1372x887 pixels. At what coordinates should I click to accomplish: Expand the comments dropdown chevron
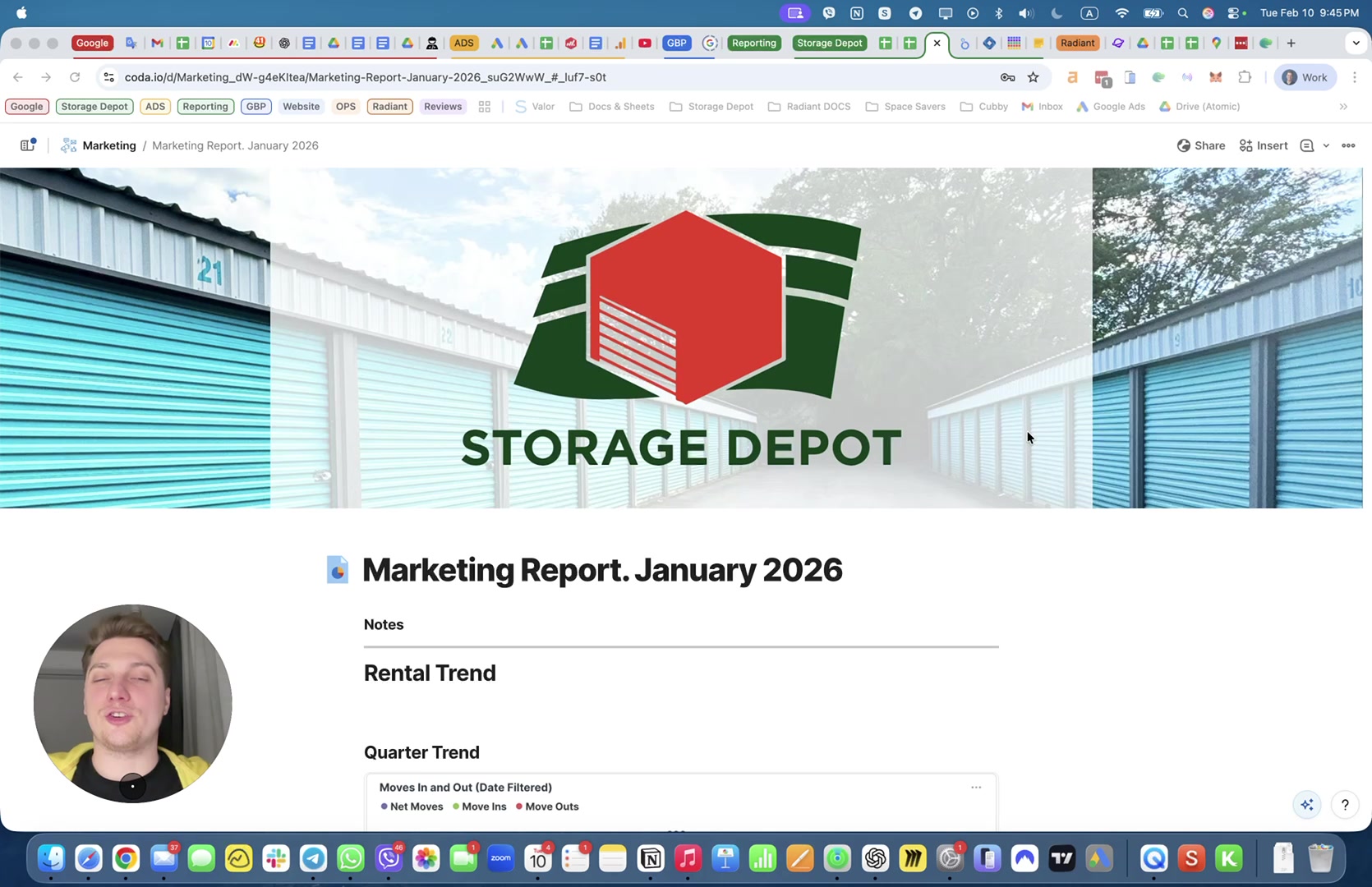pos(1326,145)
